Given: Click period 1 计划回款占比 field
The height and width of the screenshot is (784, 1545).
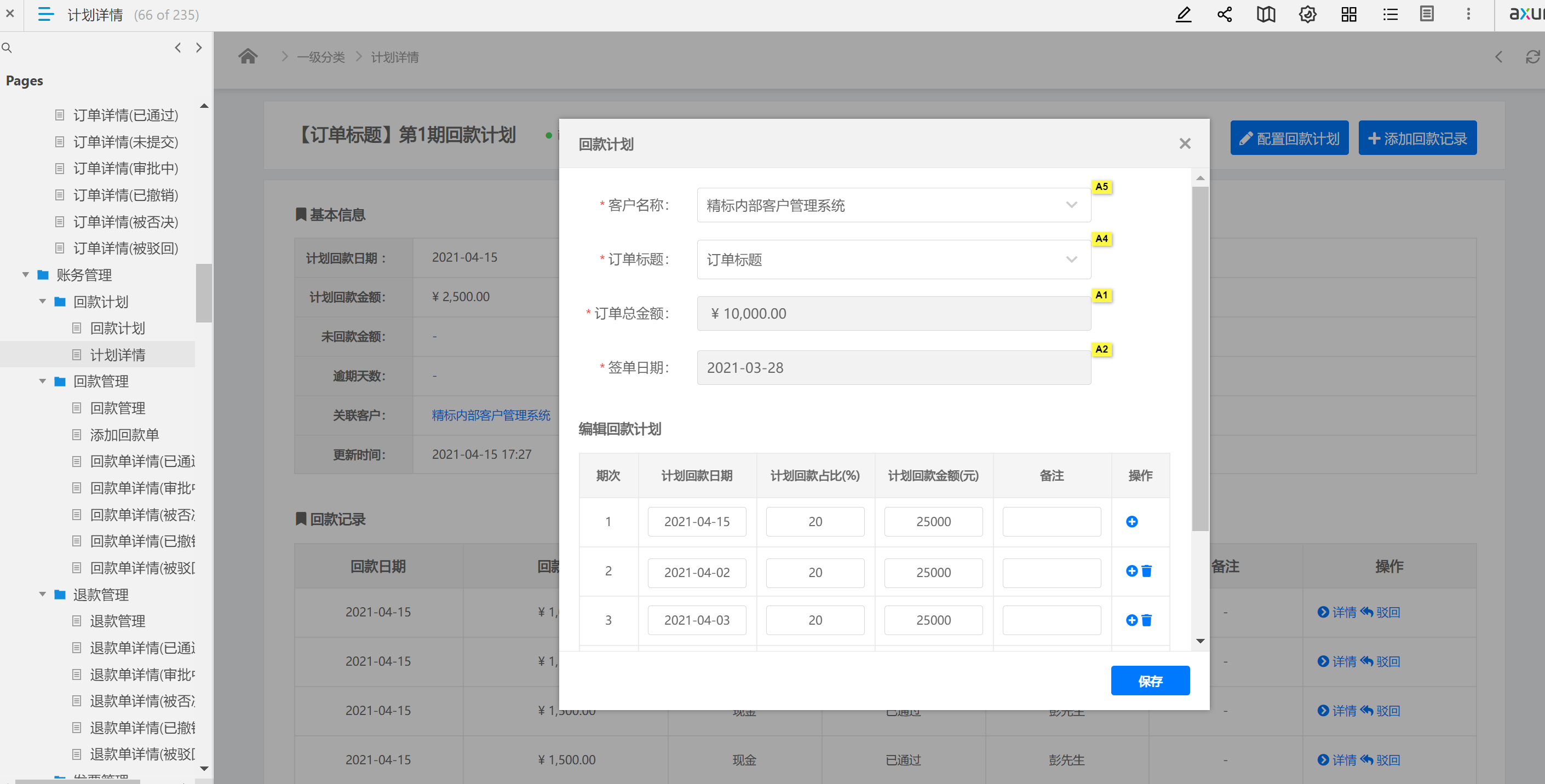Looking at the screenshot, I should tap(815, 521).
